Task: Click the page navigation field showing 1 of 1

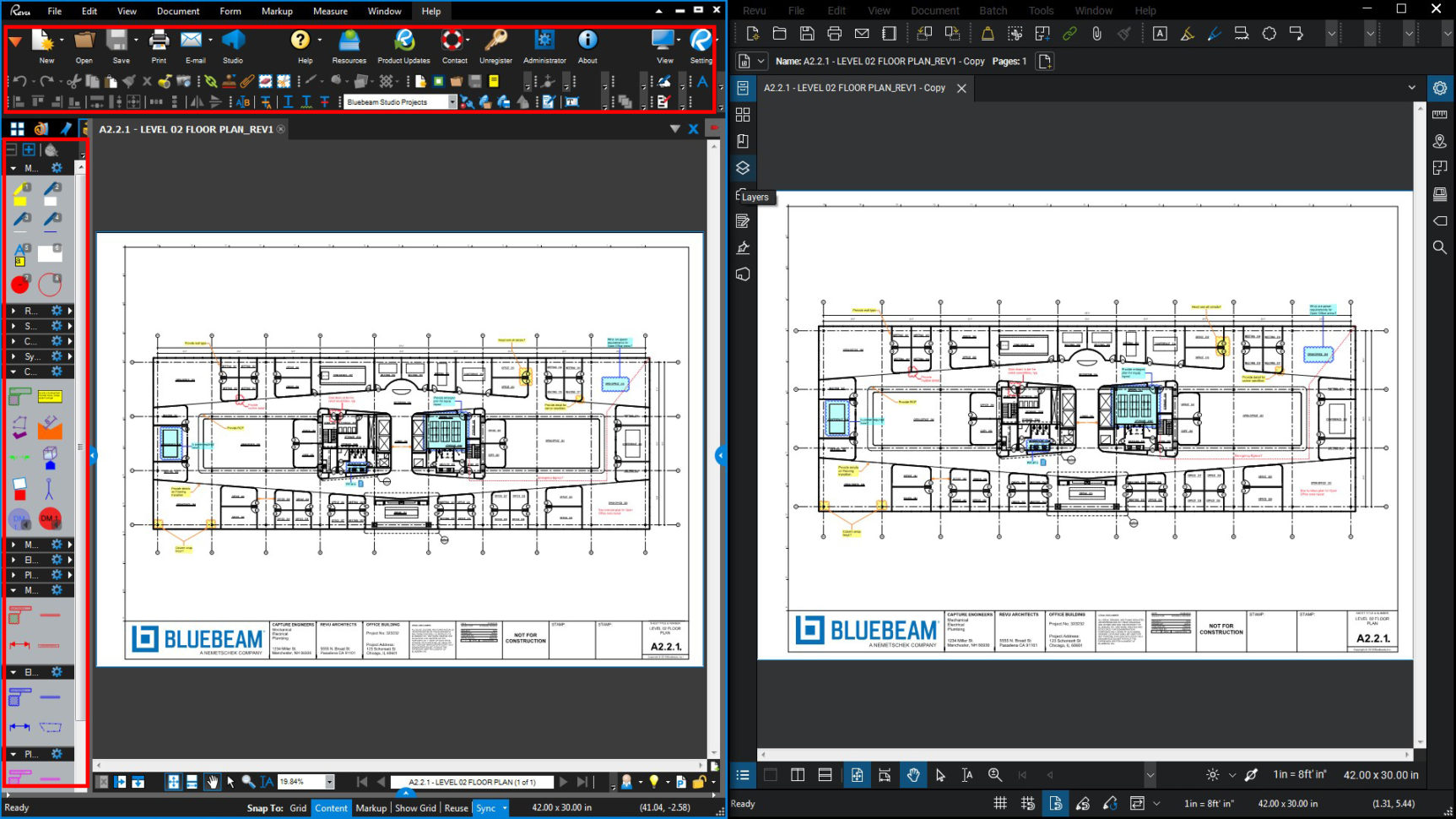Action: coord(472,783)
